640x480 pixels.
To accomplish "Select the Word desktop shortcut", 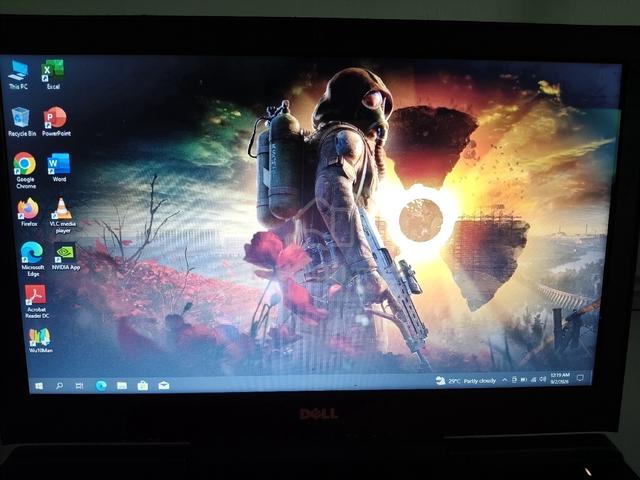I will (x=59, y=167).
